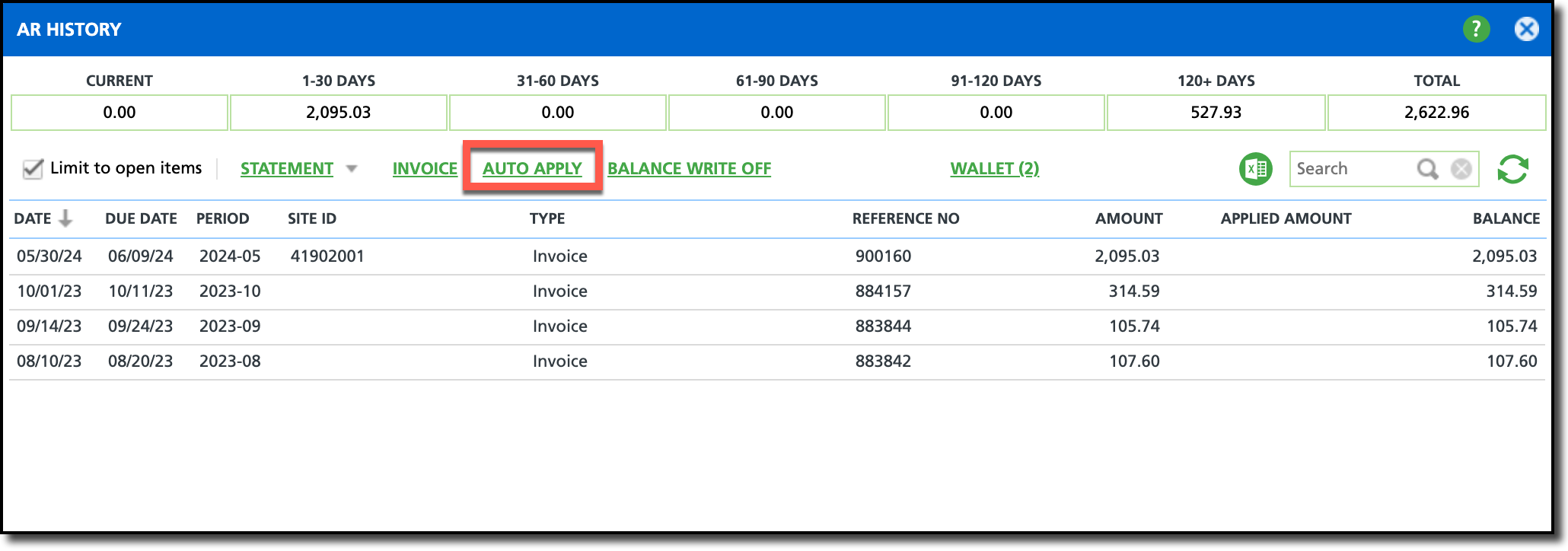1568x551 pixels.
Task: Click the search magnifier icon
Action: (x=1427, y=169)
